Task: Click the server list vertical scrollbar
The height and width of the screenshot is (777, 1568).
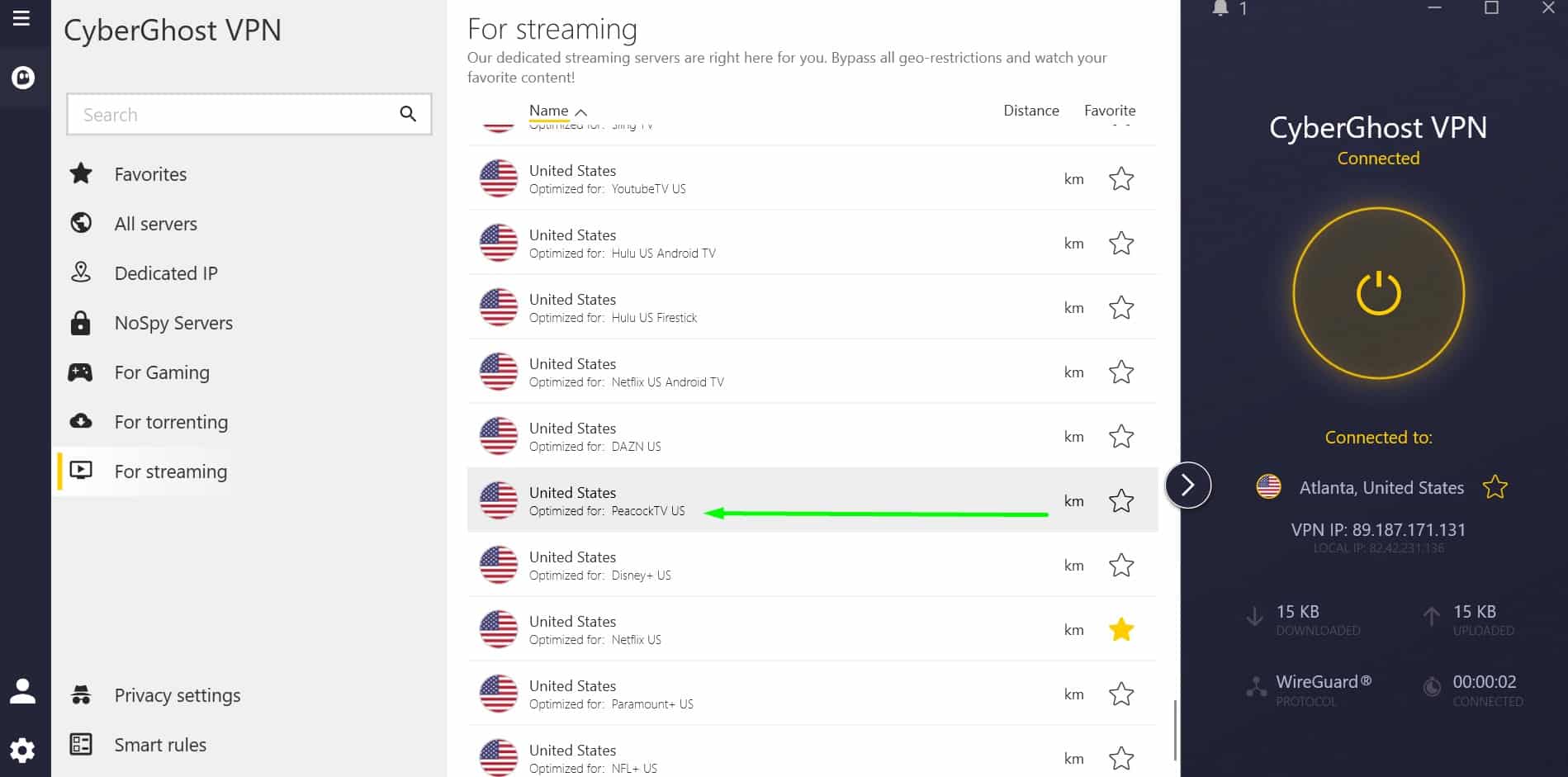Action: (1175, 730)
